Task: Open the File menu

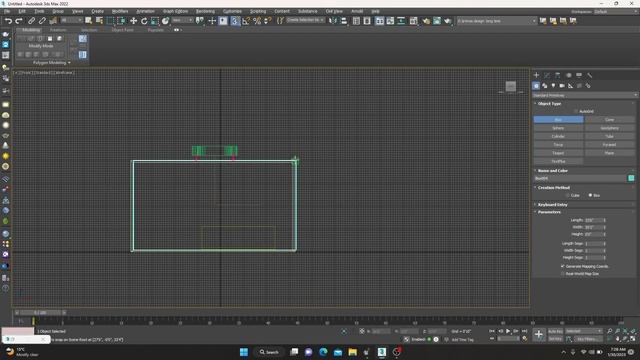Action: tap(7, 11)
